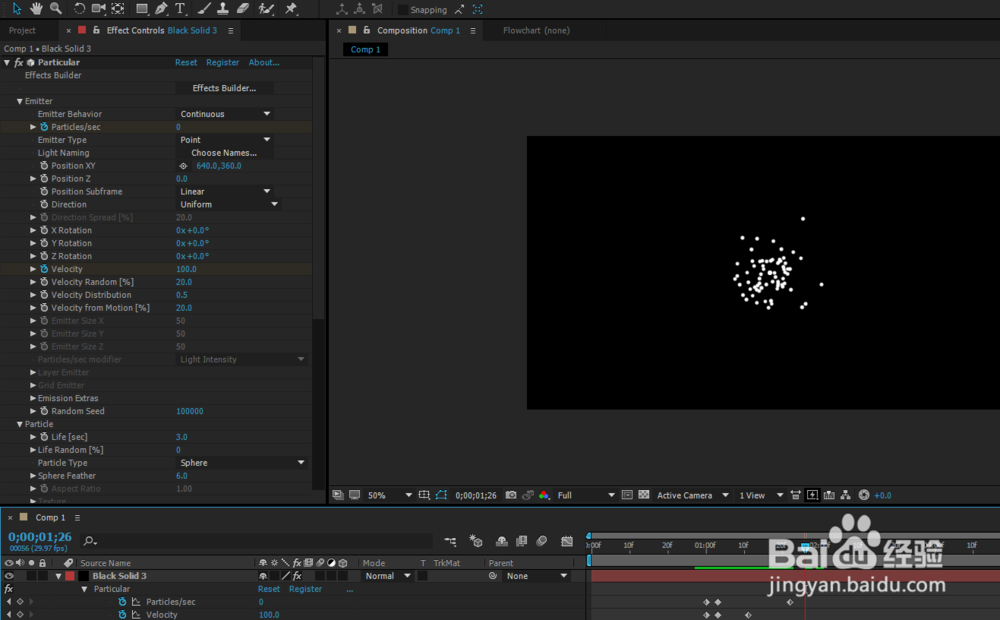Open the Particle Type Sphere dropdown

point(242,463)
